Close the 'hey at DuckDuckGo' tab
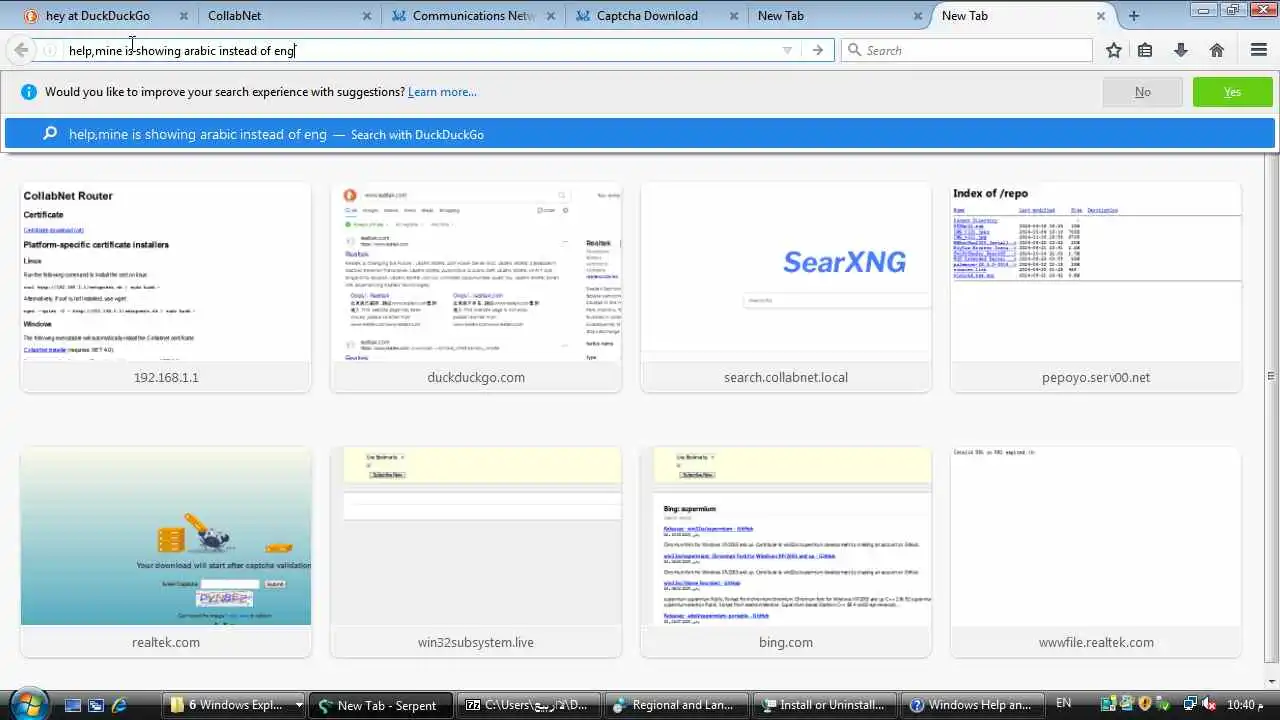The width and height of the screenshot is (1280, 720). (183, 16)
